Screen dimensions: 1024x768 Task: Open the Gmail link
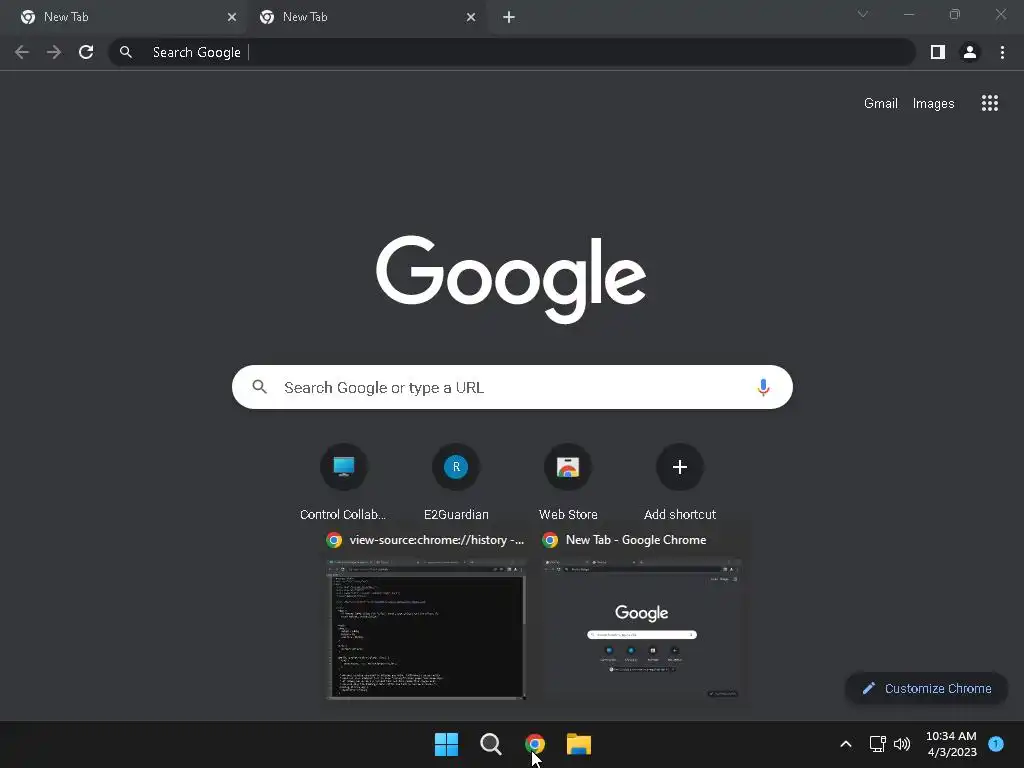pos(881,103)
